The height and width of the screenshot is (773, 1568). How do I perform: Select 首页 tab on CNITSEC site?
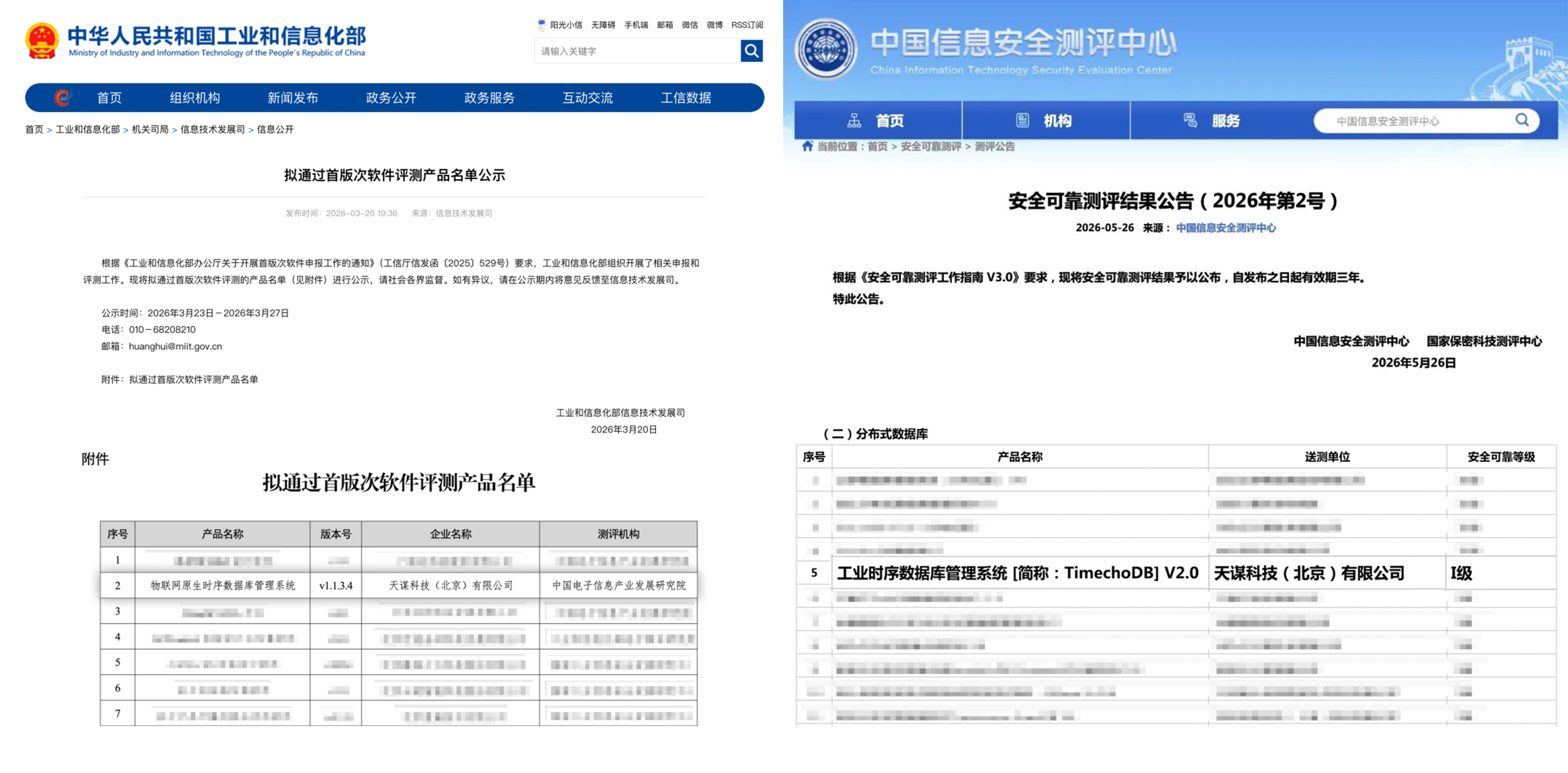pyautogui.click(x=878, y=121)
